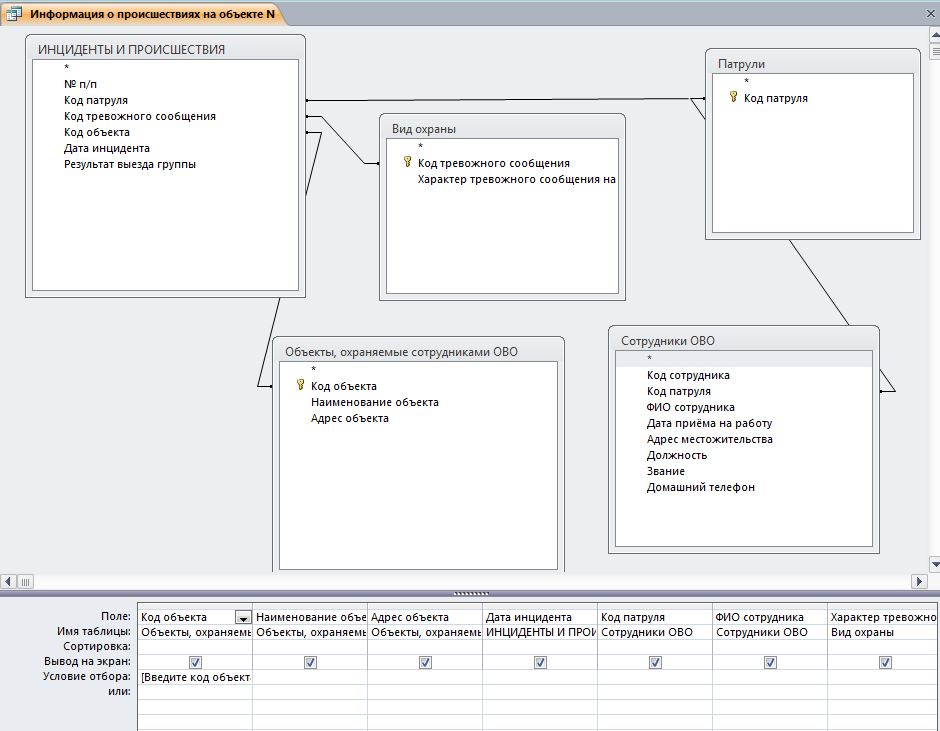940x731 pixels.
Task: Click the horizontal scrollbar thumb
Action: 25,581
